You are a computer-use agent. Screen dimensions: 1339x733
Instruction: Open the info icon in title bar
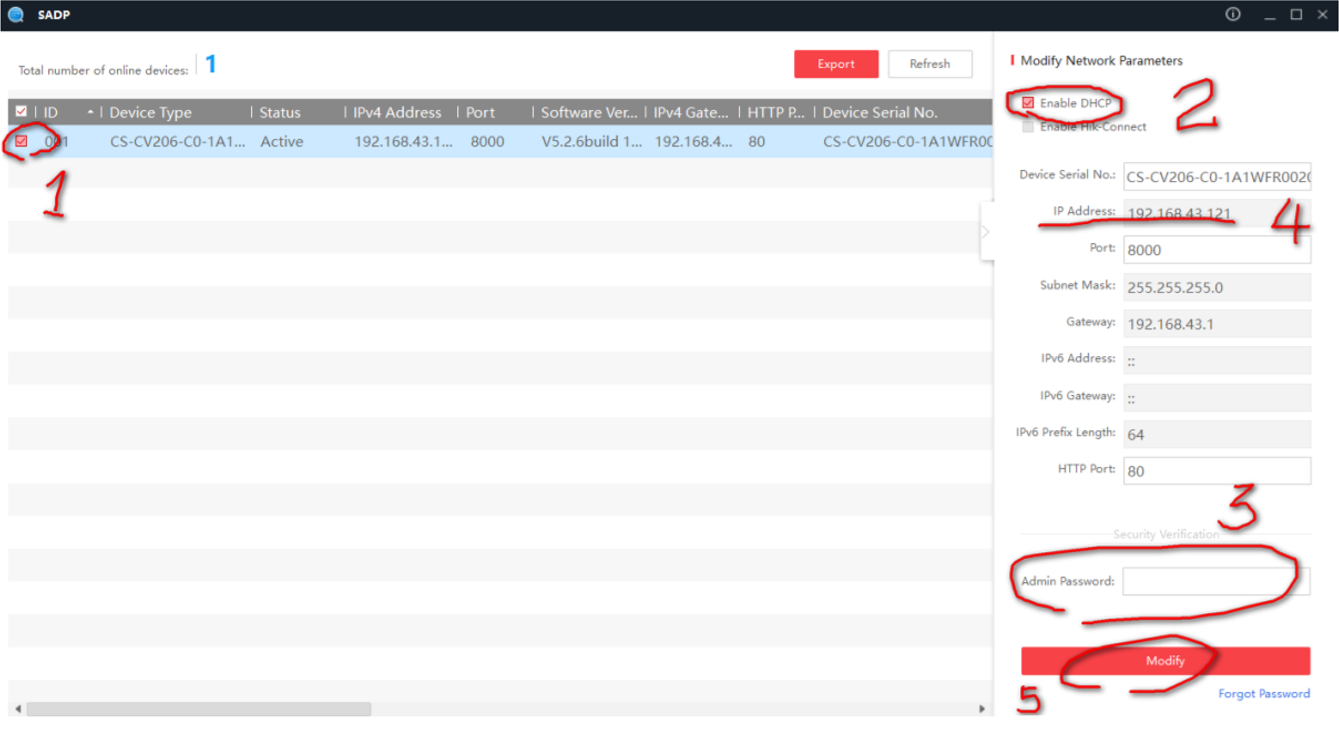click(1232, 15)
